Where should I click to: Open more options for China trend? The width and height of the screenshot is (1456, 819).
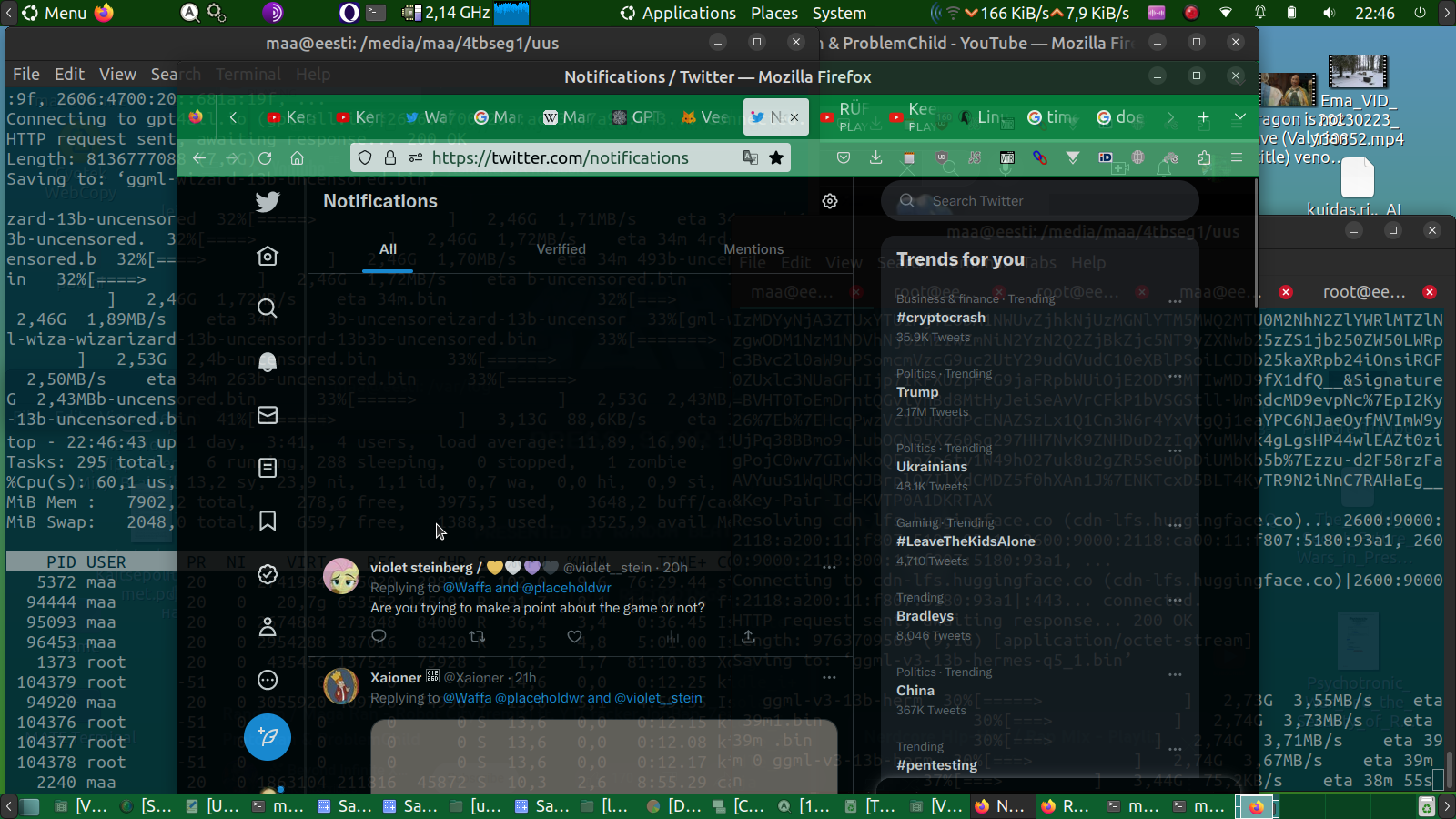click(x=1175, y=673)
